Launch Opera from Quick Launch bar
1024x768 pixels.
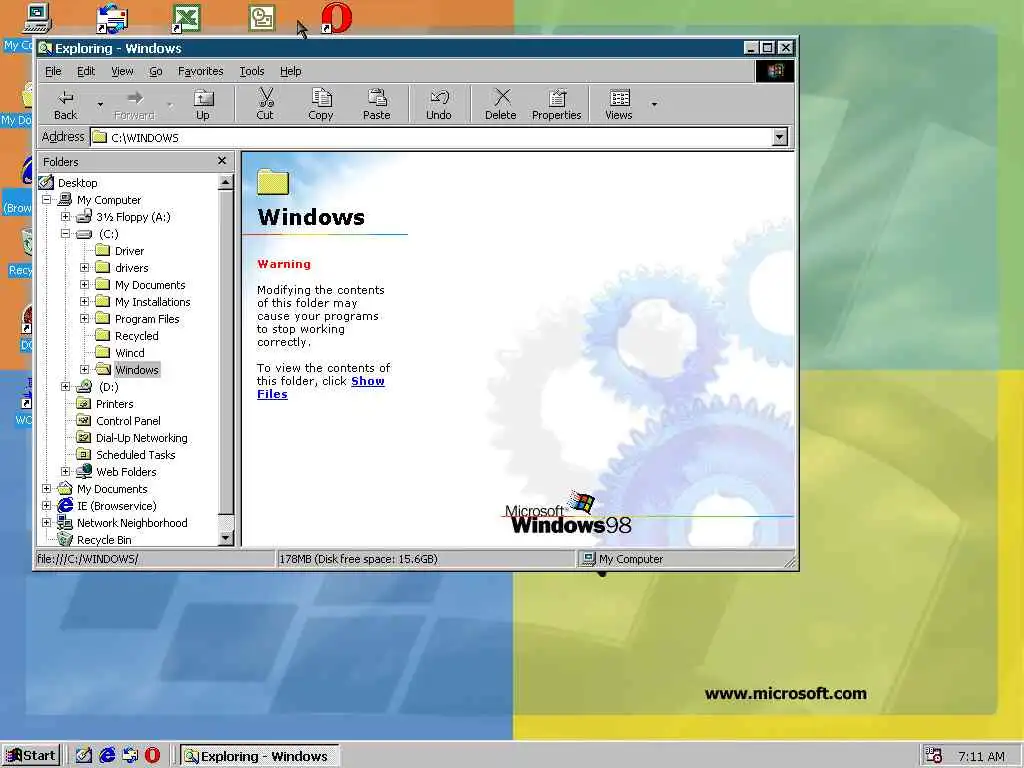coord(152,756)
